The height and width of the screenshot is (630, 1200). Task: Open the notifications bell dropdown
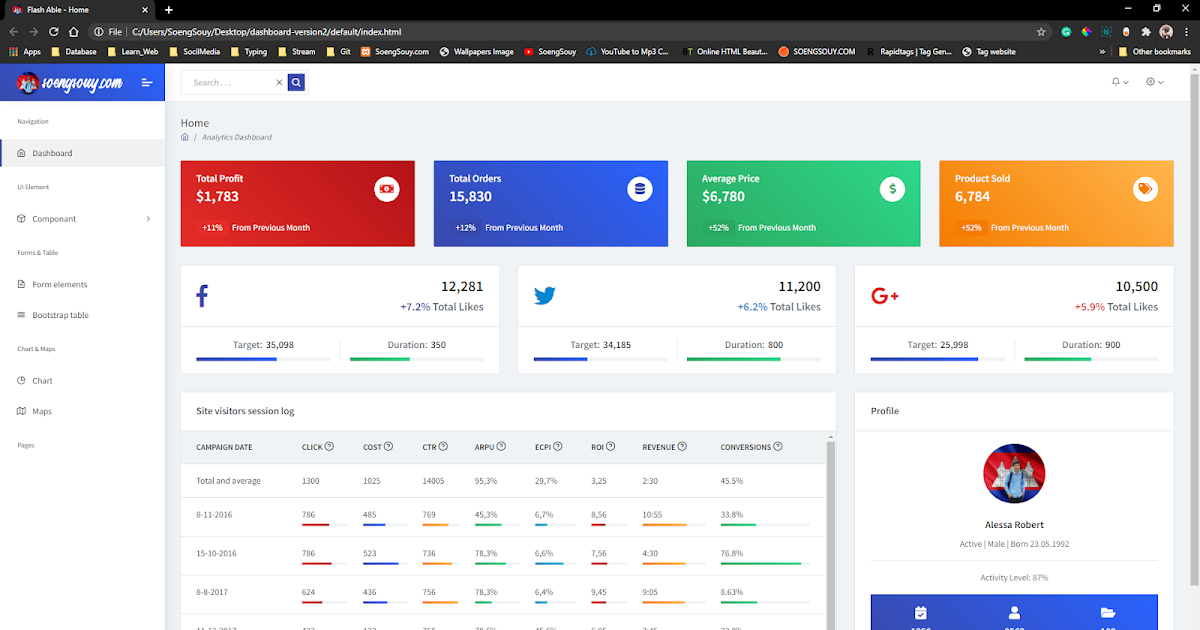point(1116,82)
